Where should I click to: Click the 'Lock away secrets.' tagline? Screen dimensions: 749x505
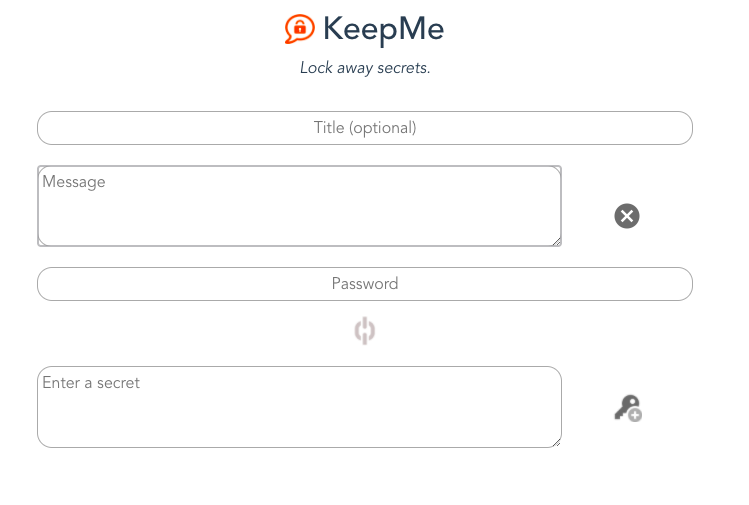(365, 68)
